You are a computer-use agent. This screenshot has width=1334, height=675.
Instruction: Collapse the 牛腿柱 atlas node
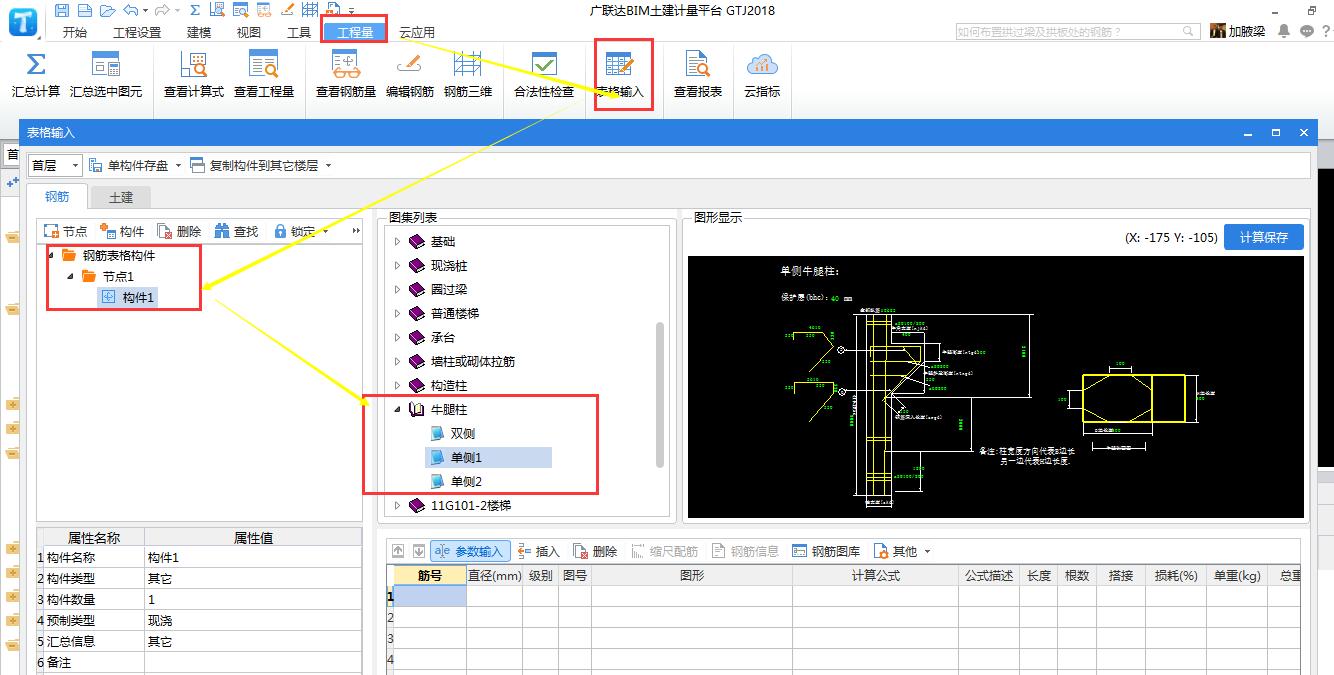[x=397, y=410]
